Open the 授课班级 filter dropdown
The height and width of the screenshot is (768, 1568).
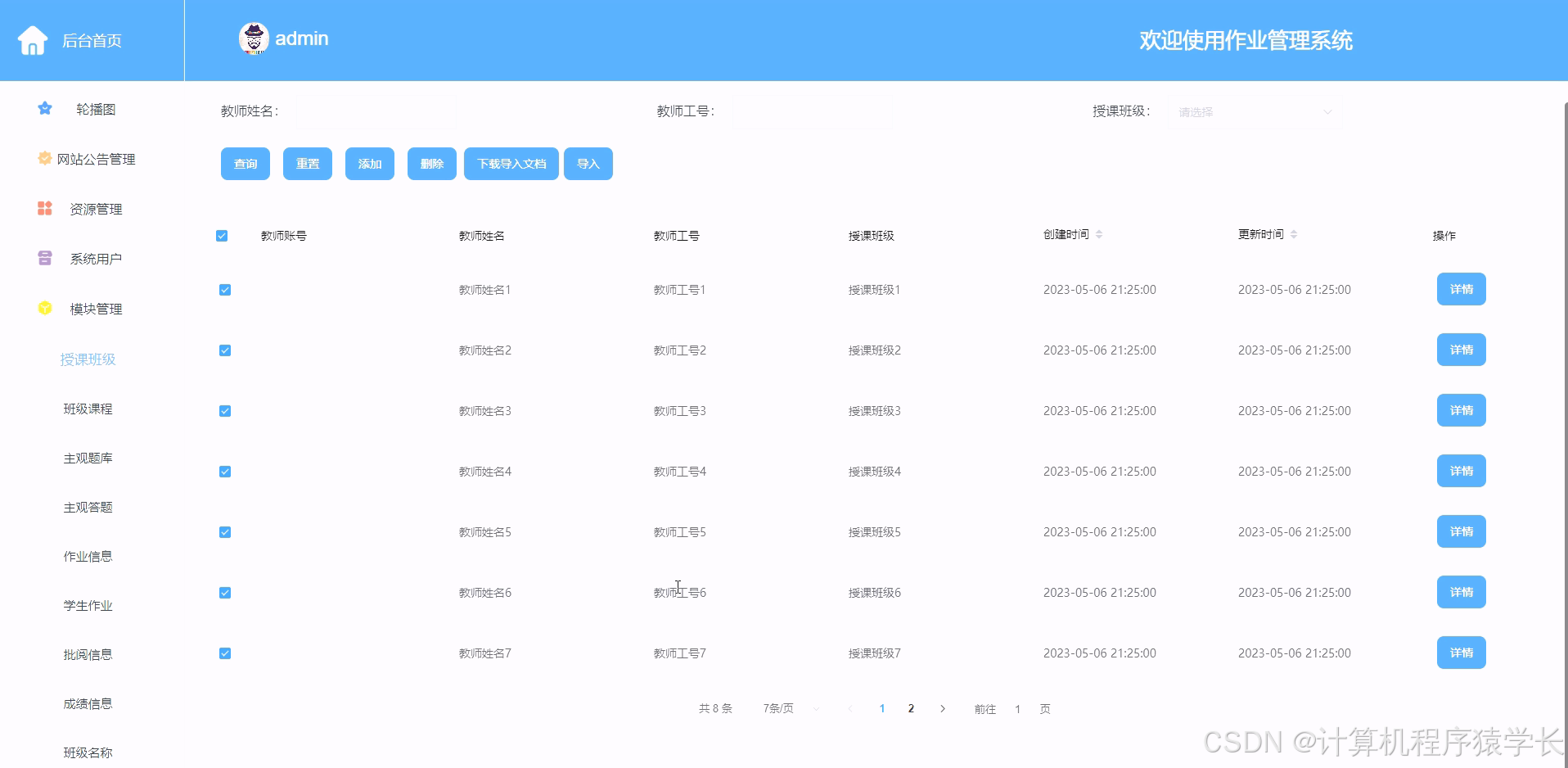(x=1255, y=112)
